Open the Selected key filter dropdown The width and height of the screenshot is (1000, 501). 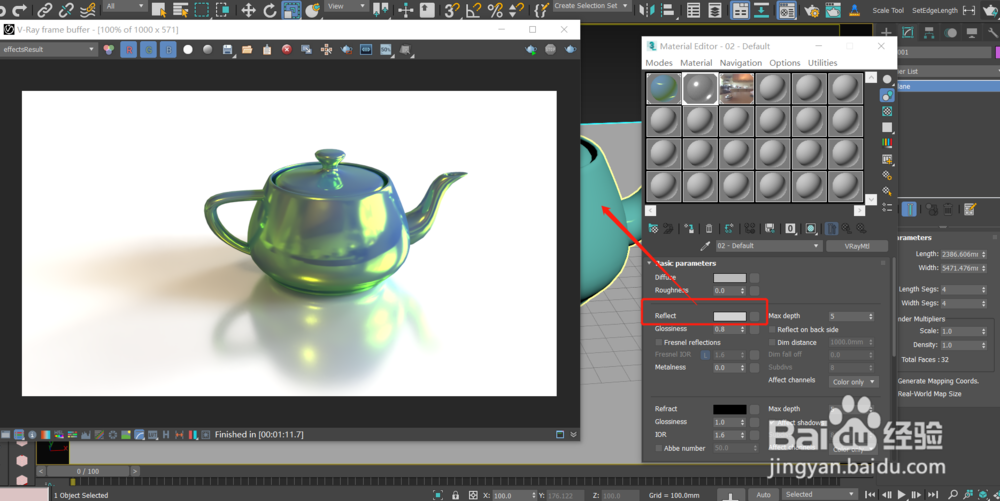coord(819,495)
